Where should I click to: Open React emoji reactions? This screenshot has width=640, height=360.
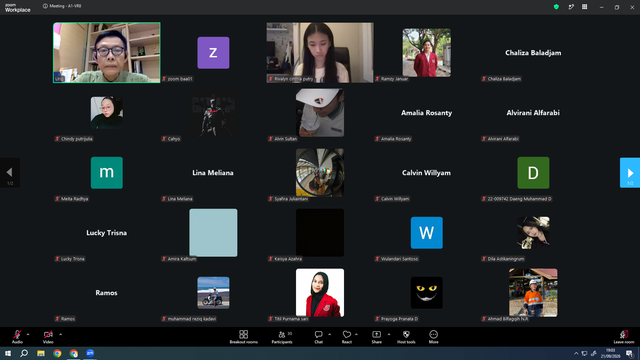[x=347, y=337]
